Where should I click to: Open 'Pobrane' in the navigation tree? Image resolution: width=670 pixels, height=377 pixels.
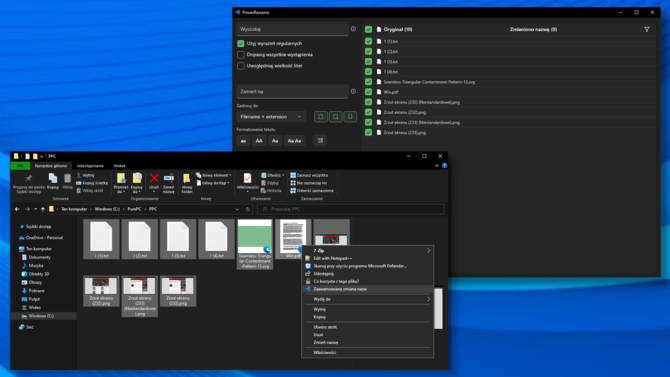click(36, 291)
